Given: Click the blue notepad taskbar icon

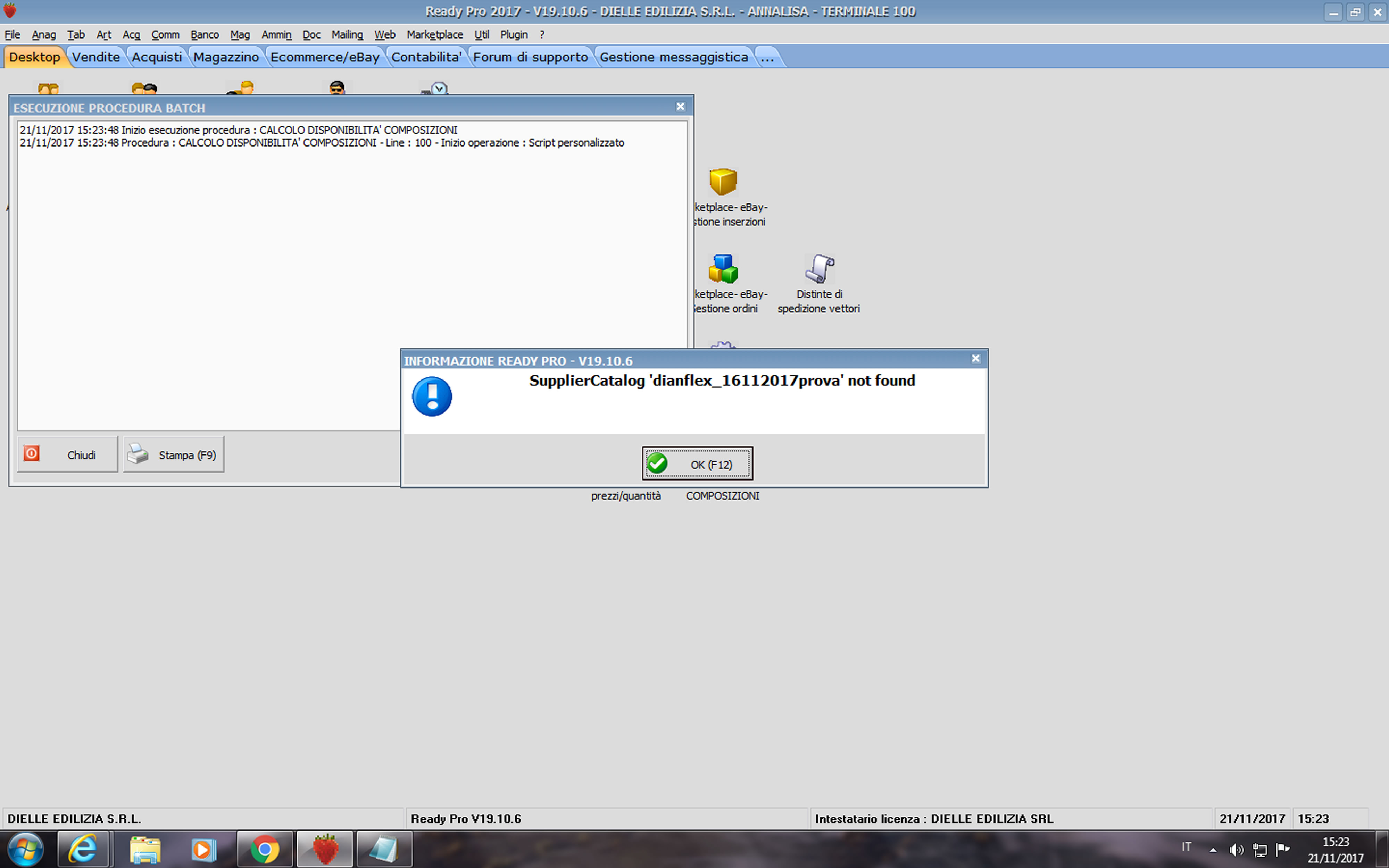Looking at the screenshot, I should [384, 849].
